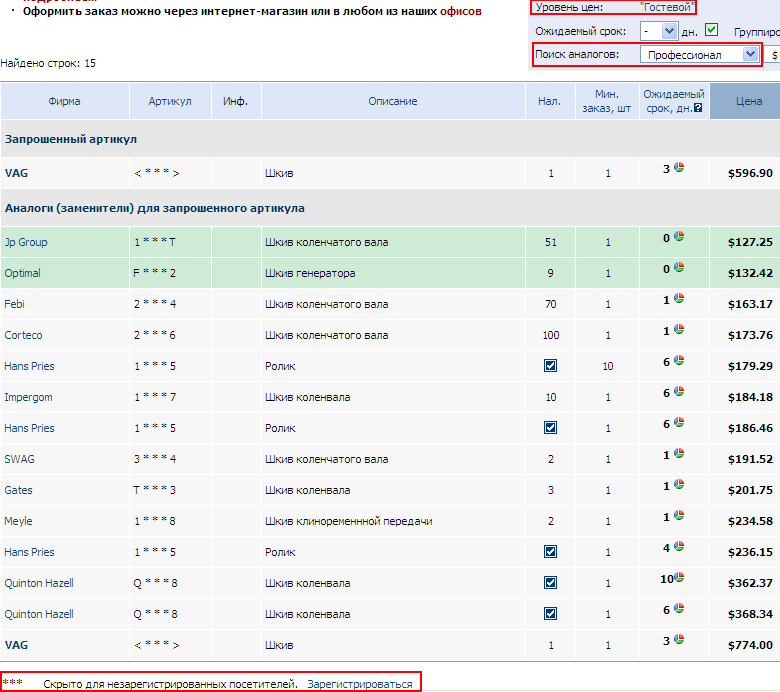Sort by Ожидаемый срок, дн. column header
This screenshot has width=780, height=692.
(x=674, y=101)
